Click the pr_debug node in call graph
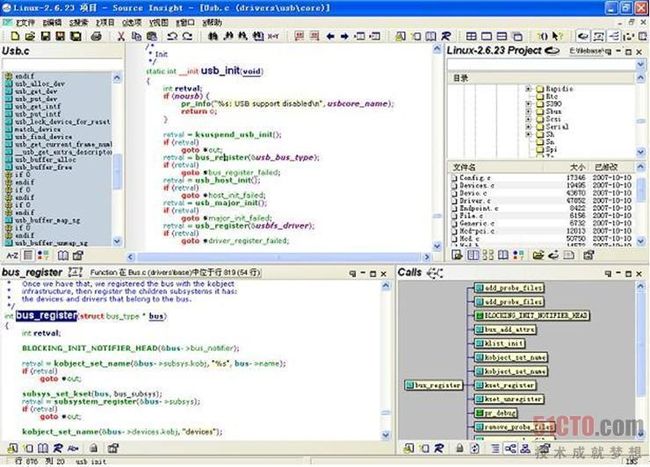The height and width of the screenshot is (467, 650). [496, 413]
